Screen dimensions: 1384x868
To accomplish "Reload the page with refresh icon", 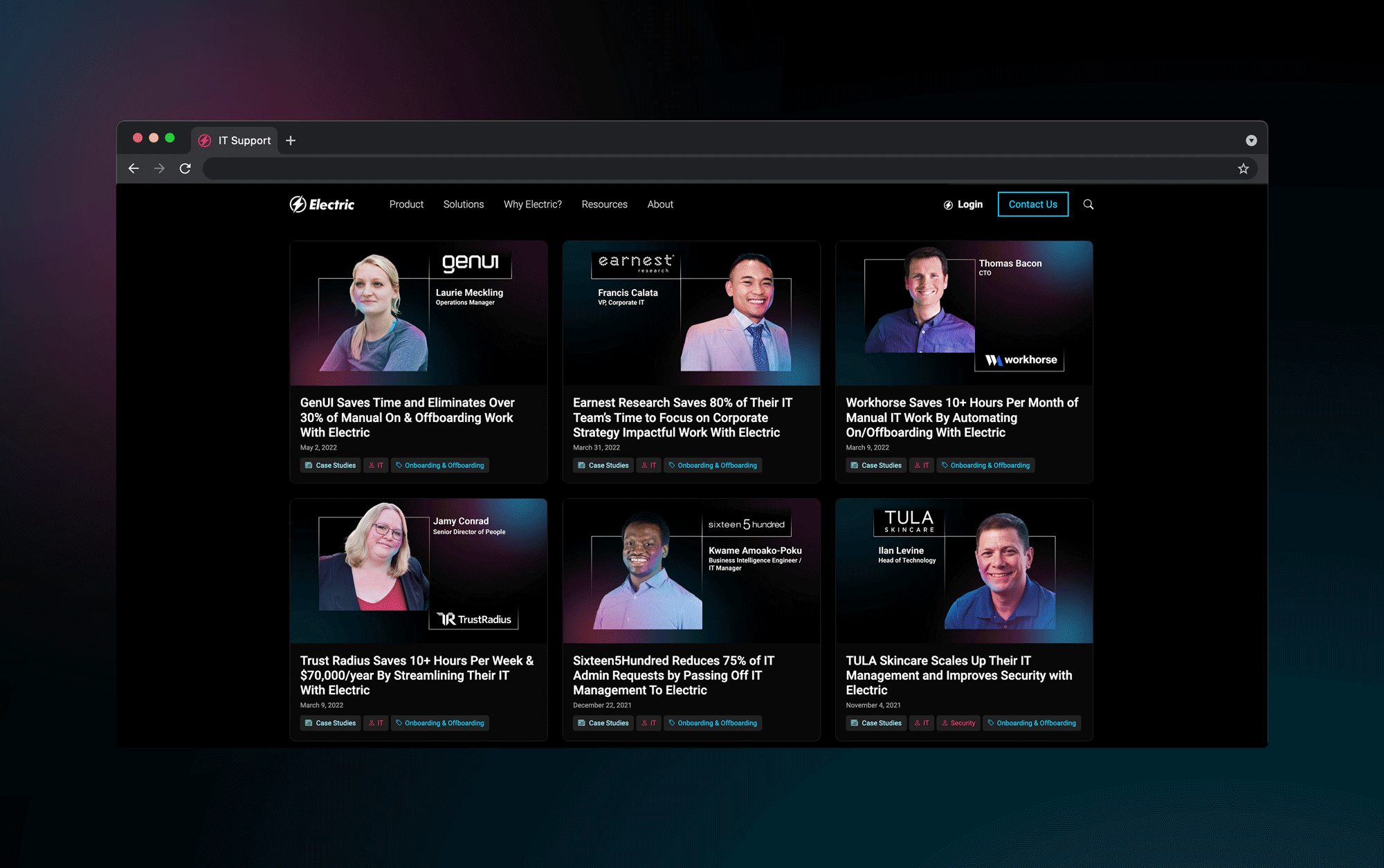I will [185, 168].
